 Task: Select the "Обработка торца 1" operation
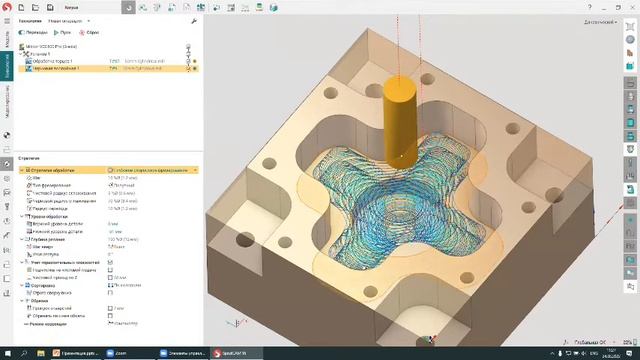pyautogui.click(x=53, y=61)
